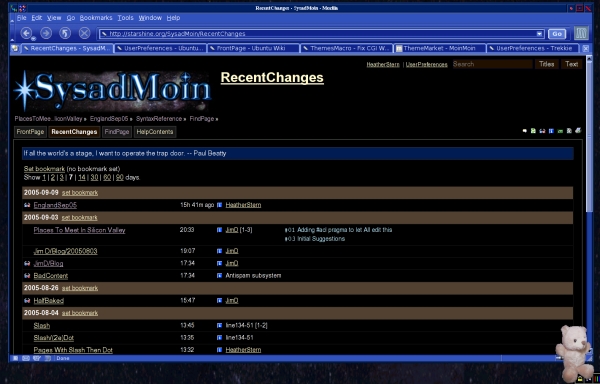
Task: Open the new tab button left of the tabs
Action: pos(15,48)
